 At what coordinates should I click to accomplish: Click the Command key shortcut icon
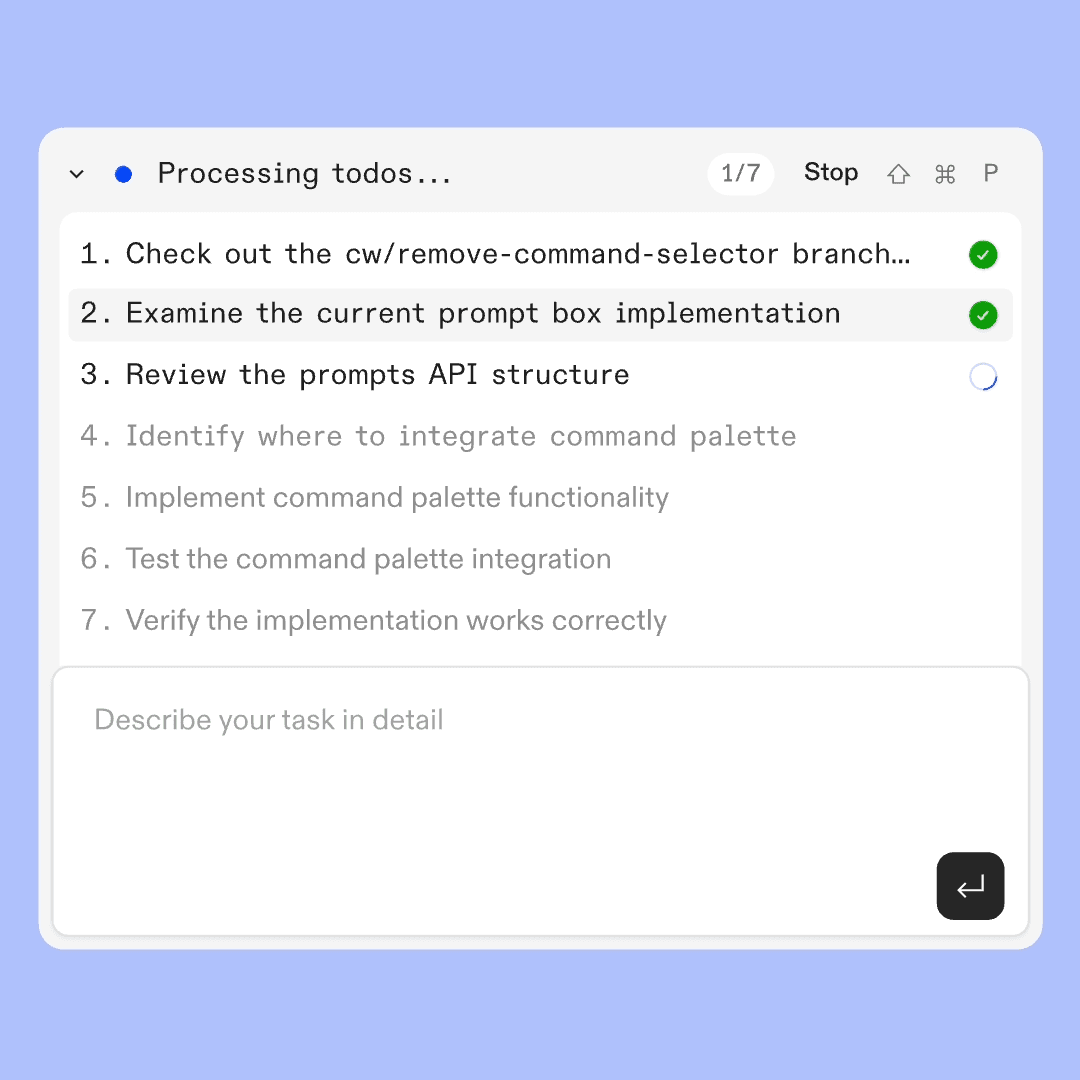point(945,174)
